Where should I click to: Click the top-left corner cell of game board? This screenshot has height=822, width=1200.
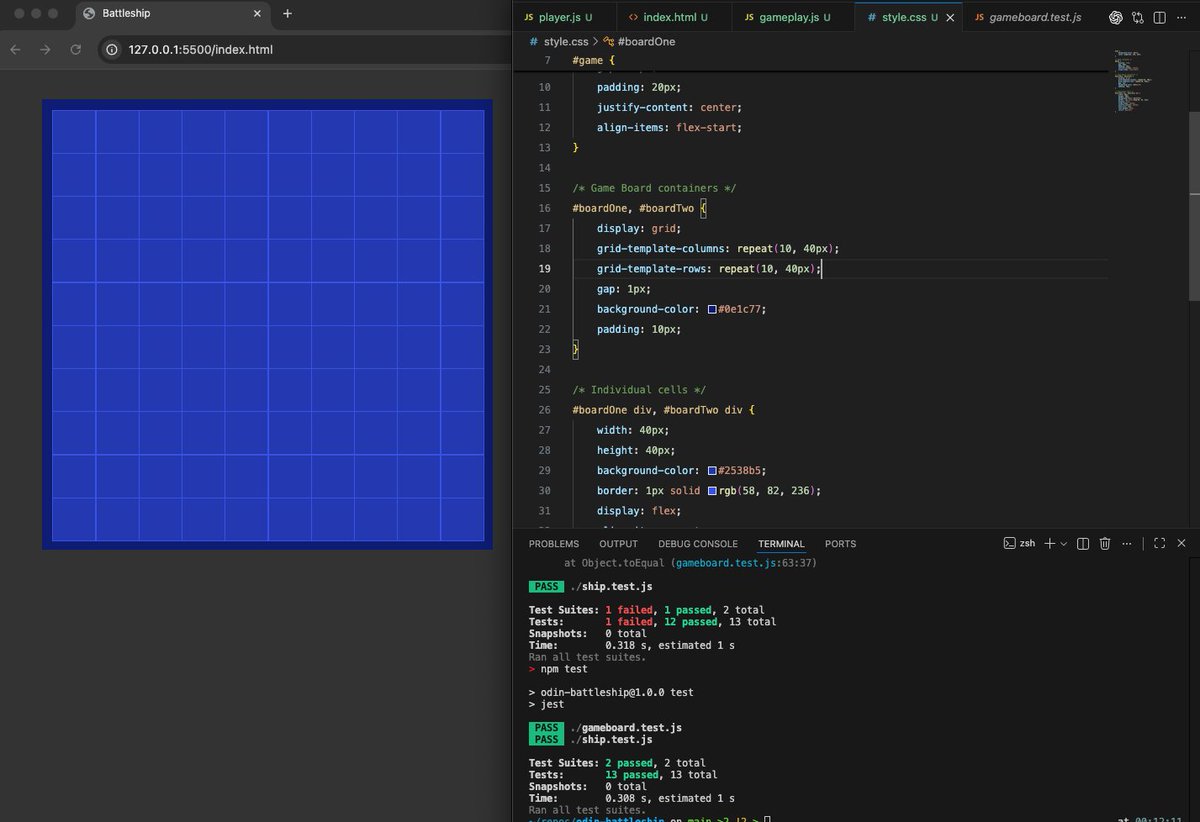(74, 131)
